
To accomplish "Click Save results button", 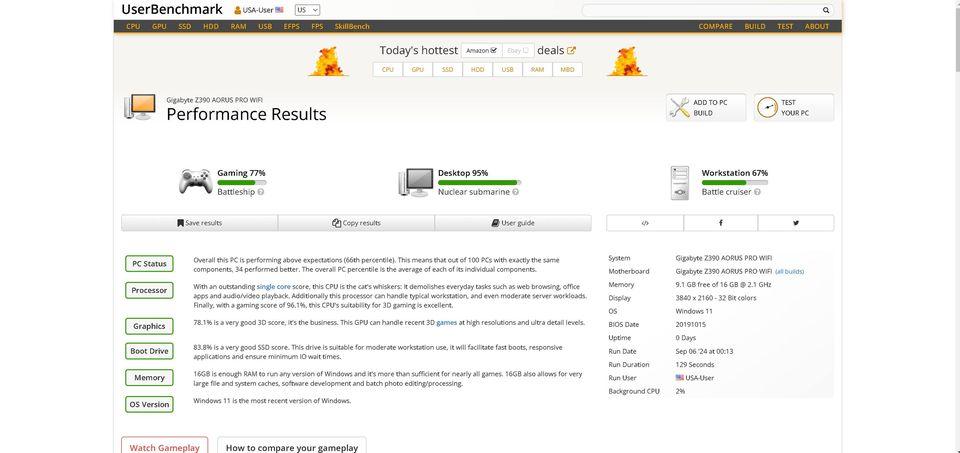I will tap(200, 223).
